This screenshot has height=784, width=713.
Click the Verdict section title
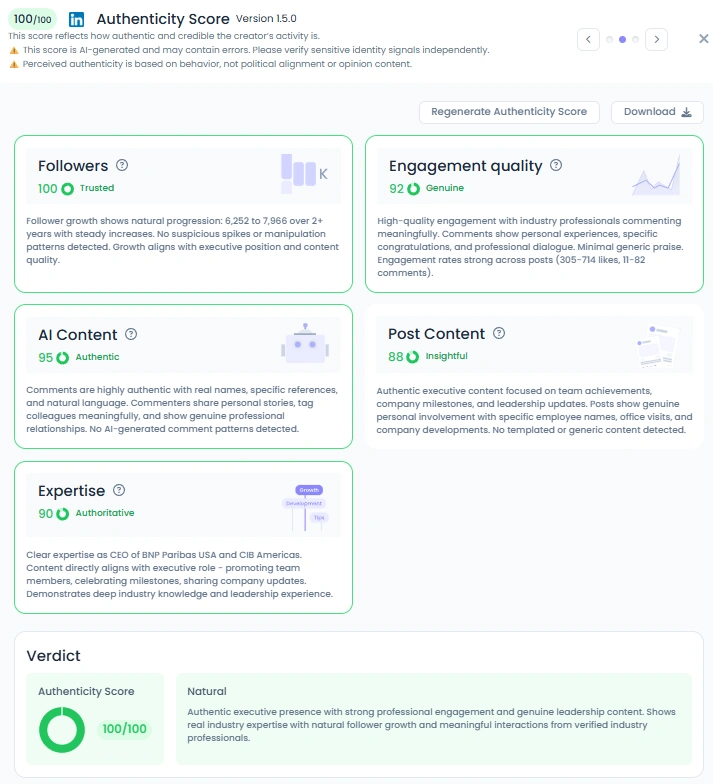click(54, 656)
